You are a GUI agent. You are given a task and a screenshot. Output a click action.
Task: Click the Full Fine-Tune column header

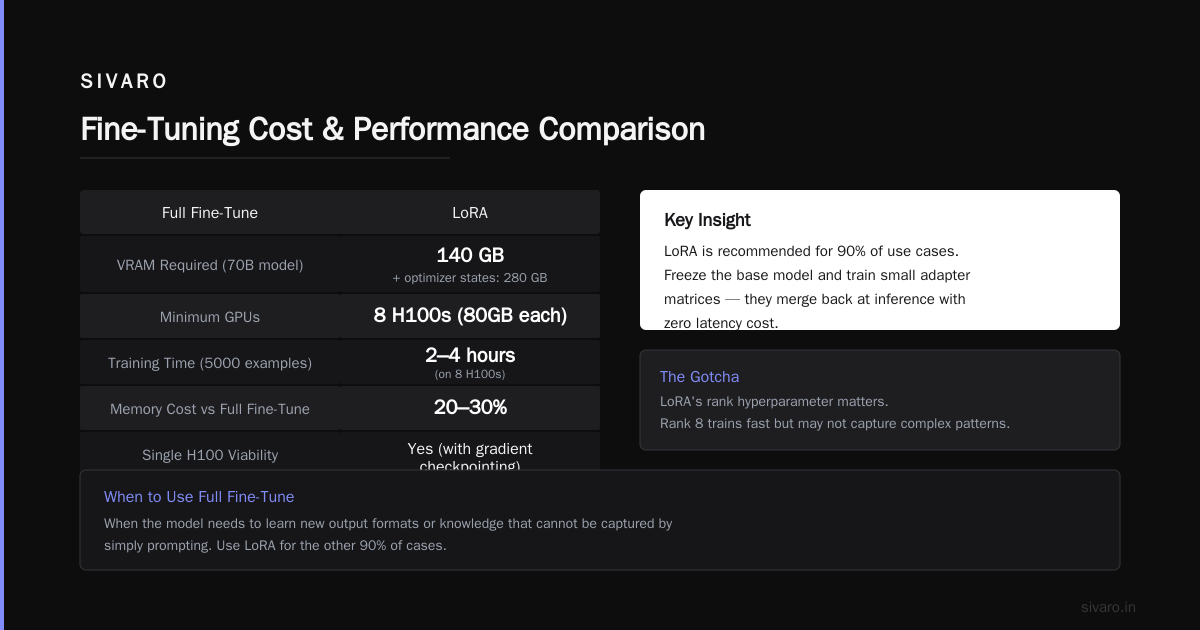(210, 213)
